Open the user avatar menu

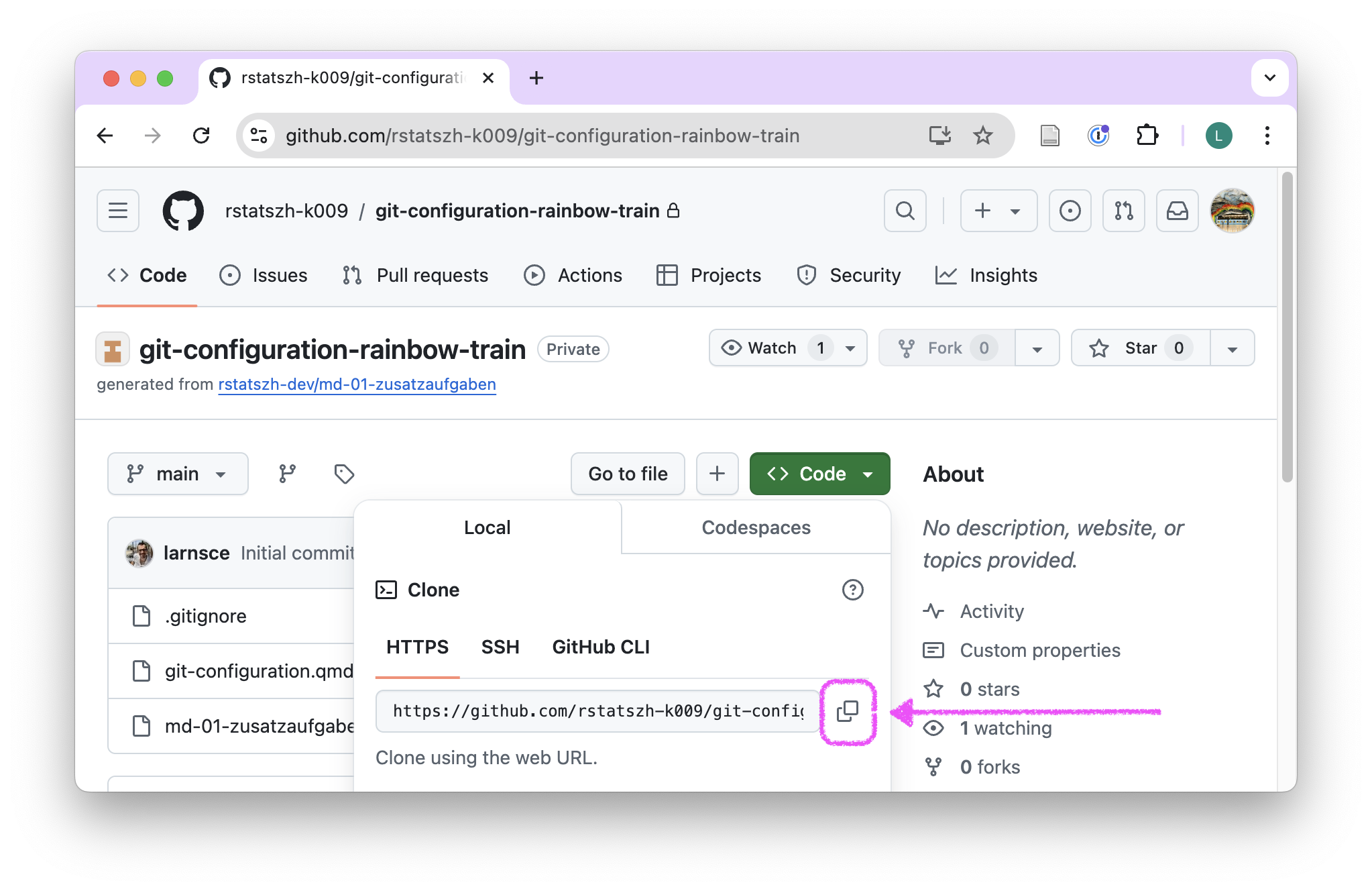tap(1233, 211)
